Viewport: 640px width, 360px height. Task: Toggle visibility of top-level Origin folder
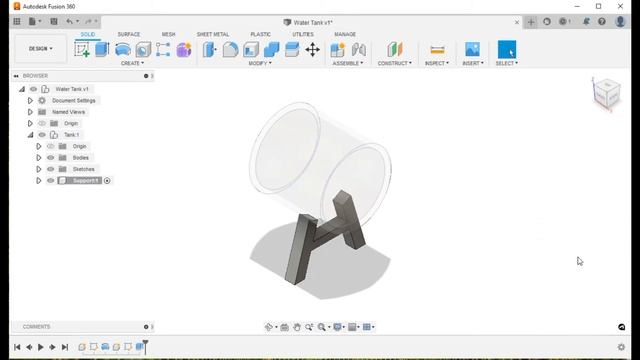pyautogui.click(x=42, y=123)
